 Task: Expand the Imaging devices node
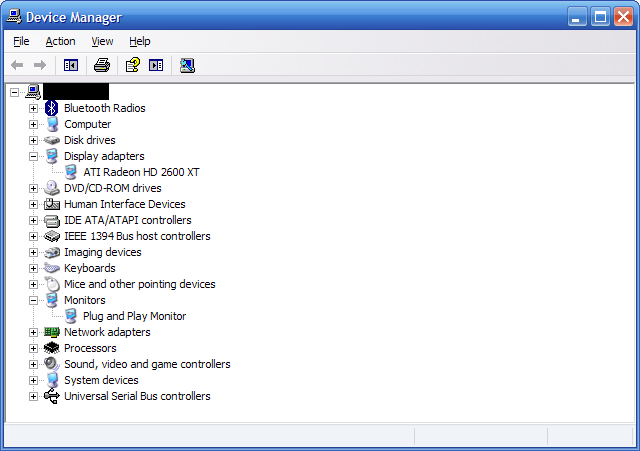coord(33,253)
